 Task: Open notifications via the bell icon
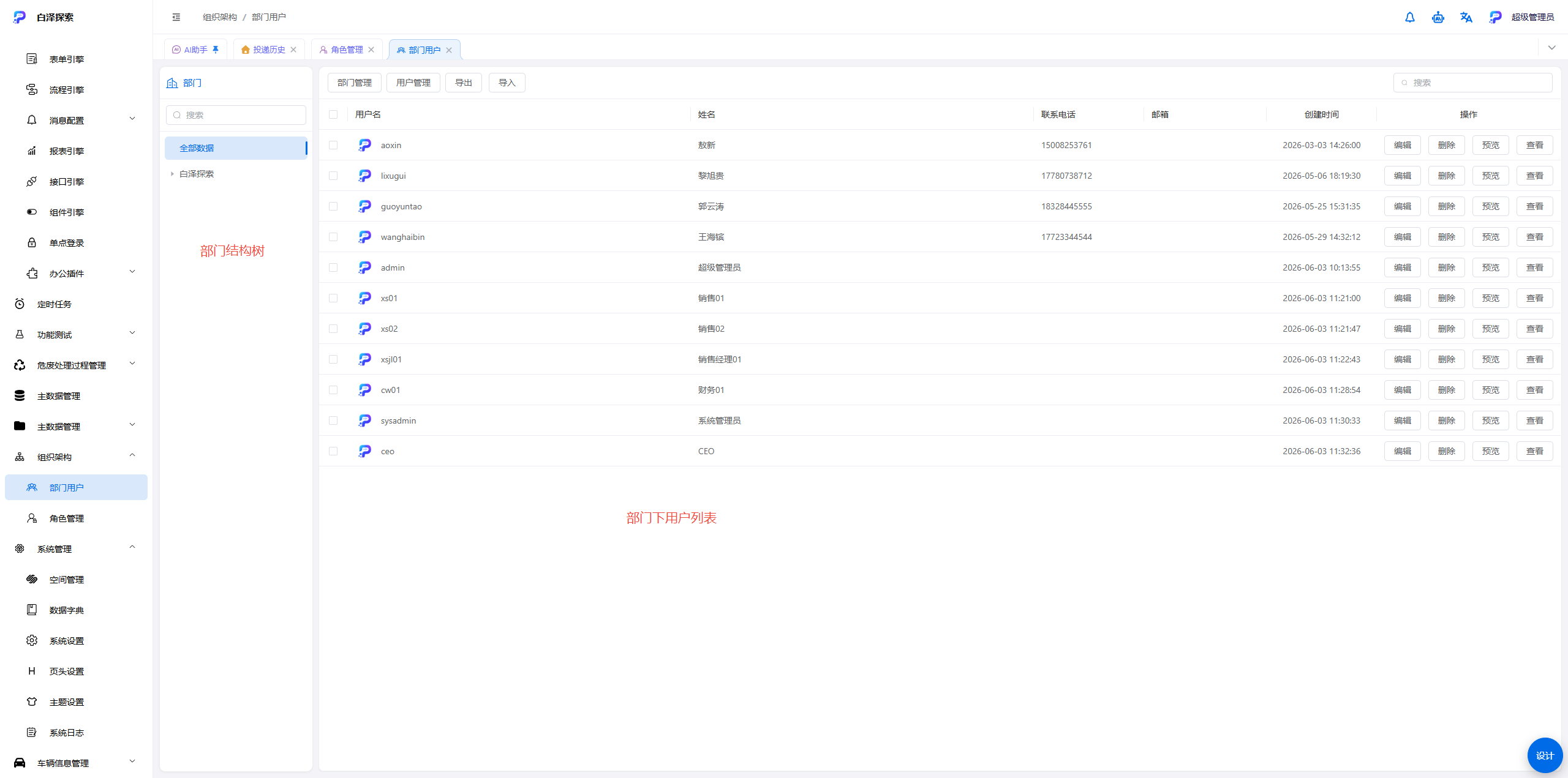pos(1410,17)
